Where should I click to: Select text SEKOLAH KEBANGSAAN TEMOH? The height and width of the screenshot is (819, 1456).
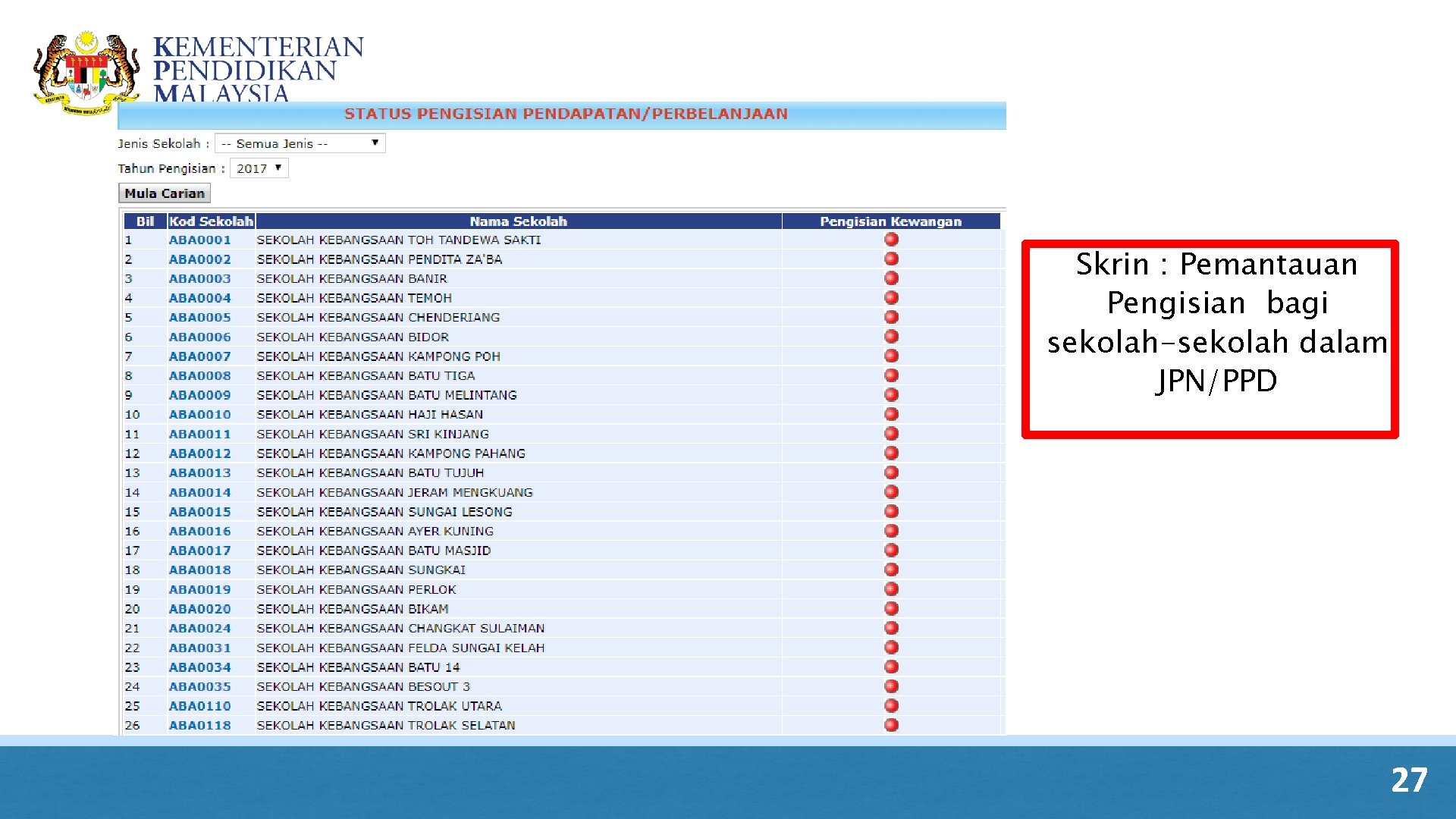[x=354, y=298]
